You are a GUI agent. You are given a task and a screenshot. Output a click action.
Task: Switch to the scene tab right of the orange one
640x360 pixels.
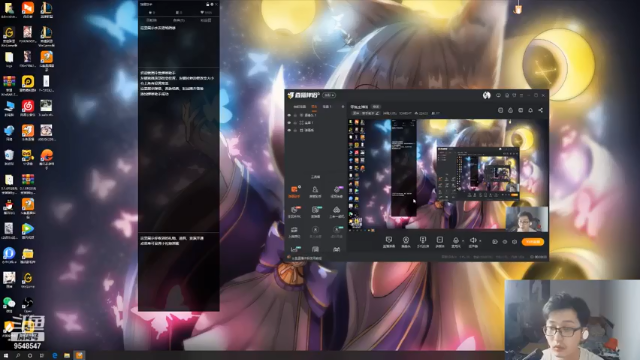pyautogui.click(x=327, y=107)
